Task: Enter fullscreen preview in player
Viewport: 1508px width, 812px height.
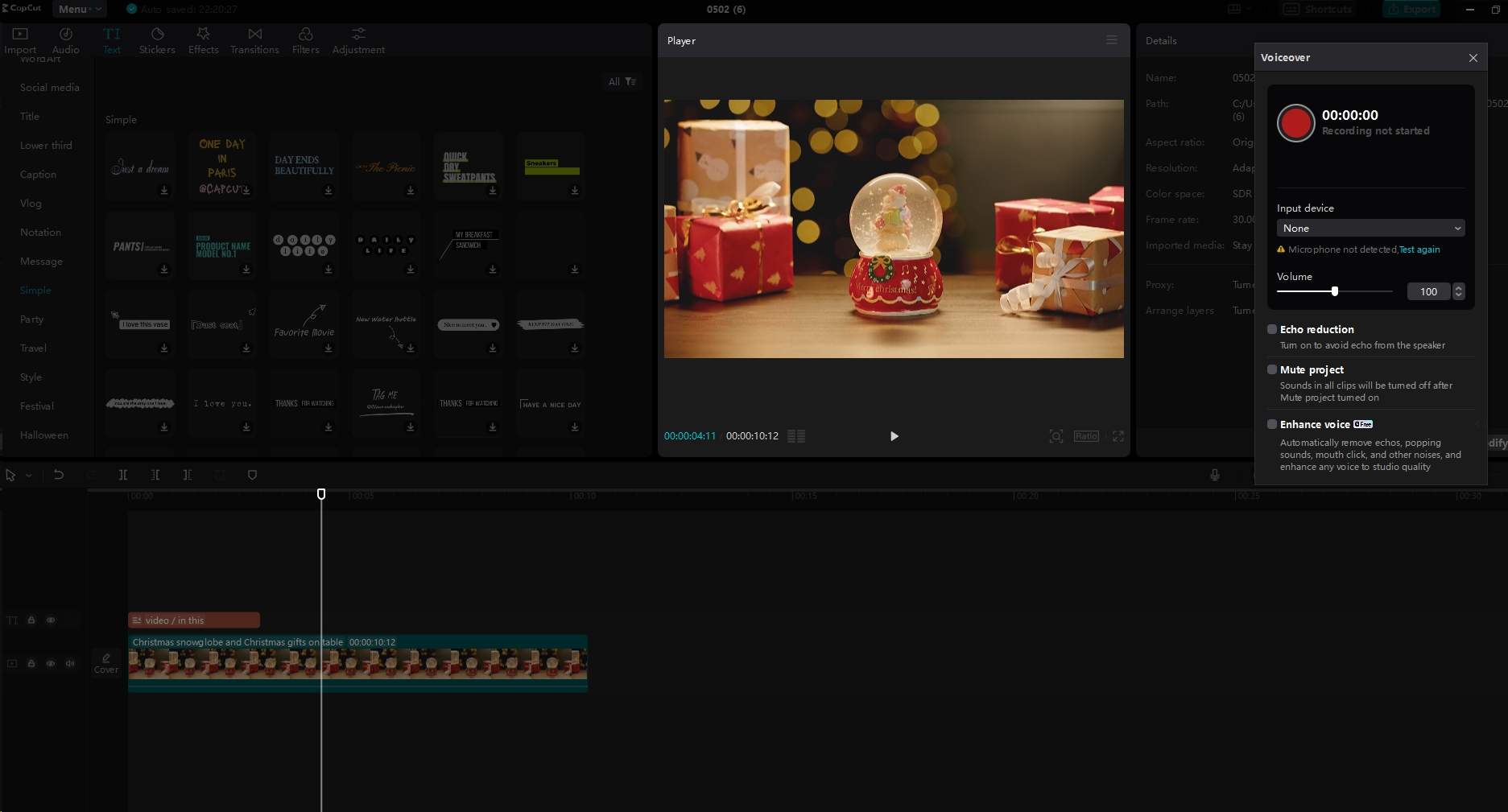Action: point(1118,436)
